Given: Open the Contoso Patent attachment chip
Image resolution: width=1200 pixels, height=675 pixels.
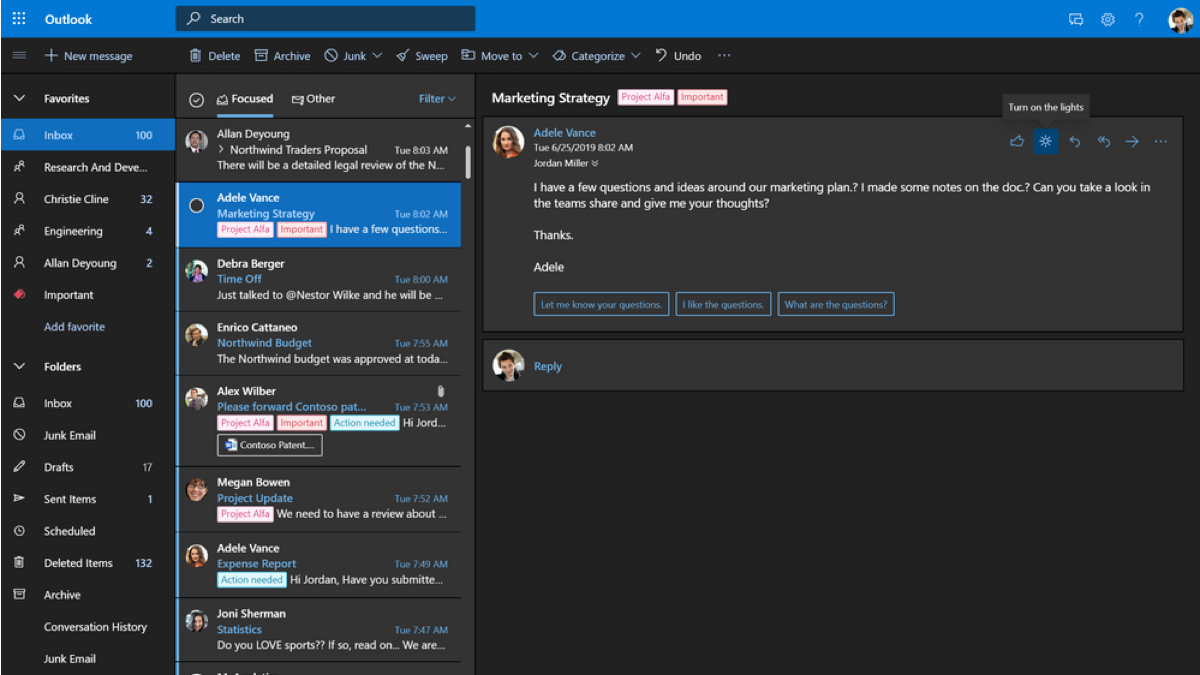Looking at the screenshot, I should point(270,445).
